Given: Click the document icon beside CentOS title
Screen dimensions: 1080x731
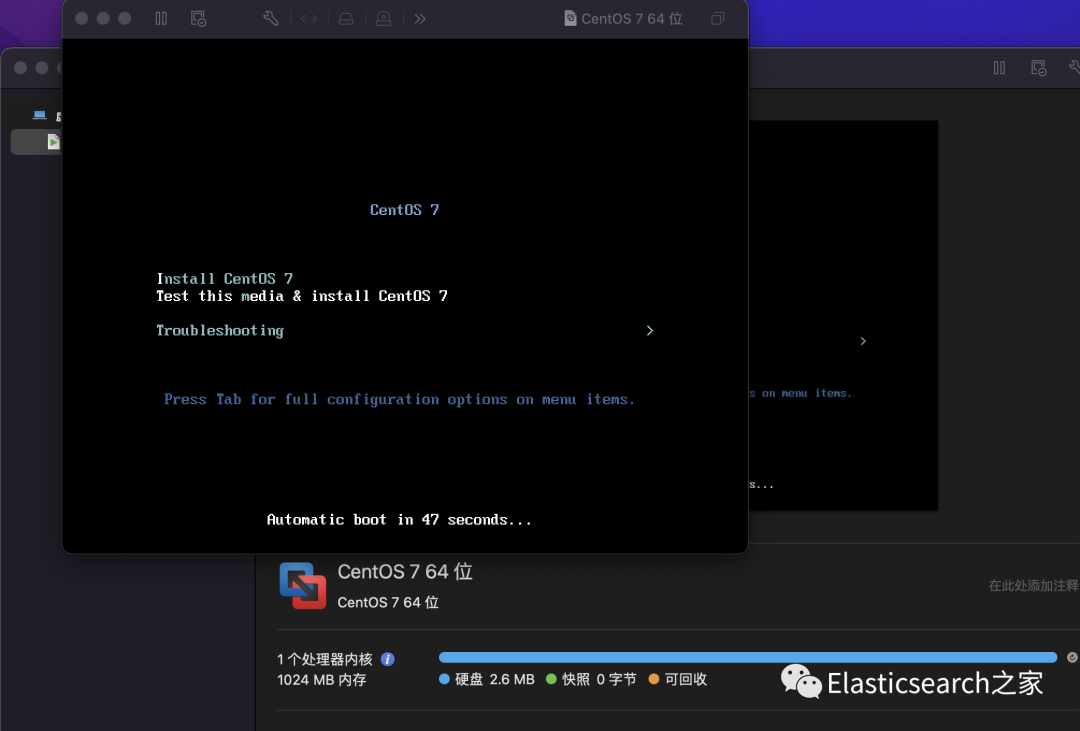Looking at the screenshot, I should coord(570,19).
